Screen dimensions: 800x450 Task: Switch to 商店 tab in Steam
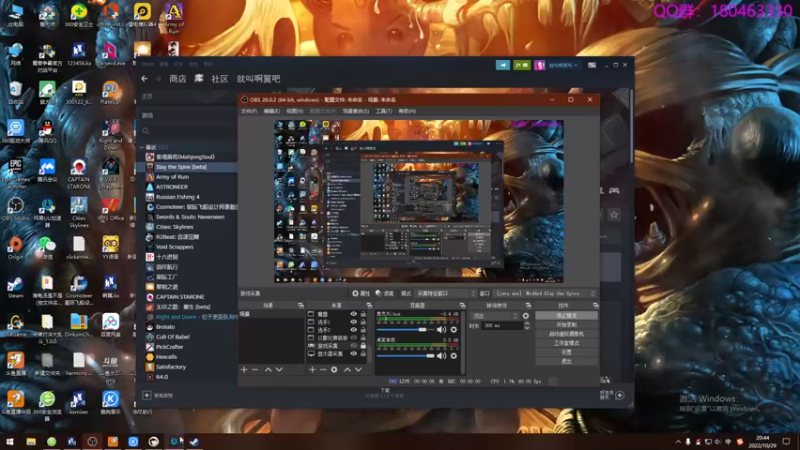pos(178,79)
